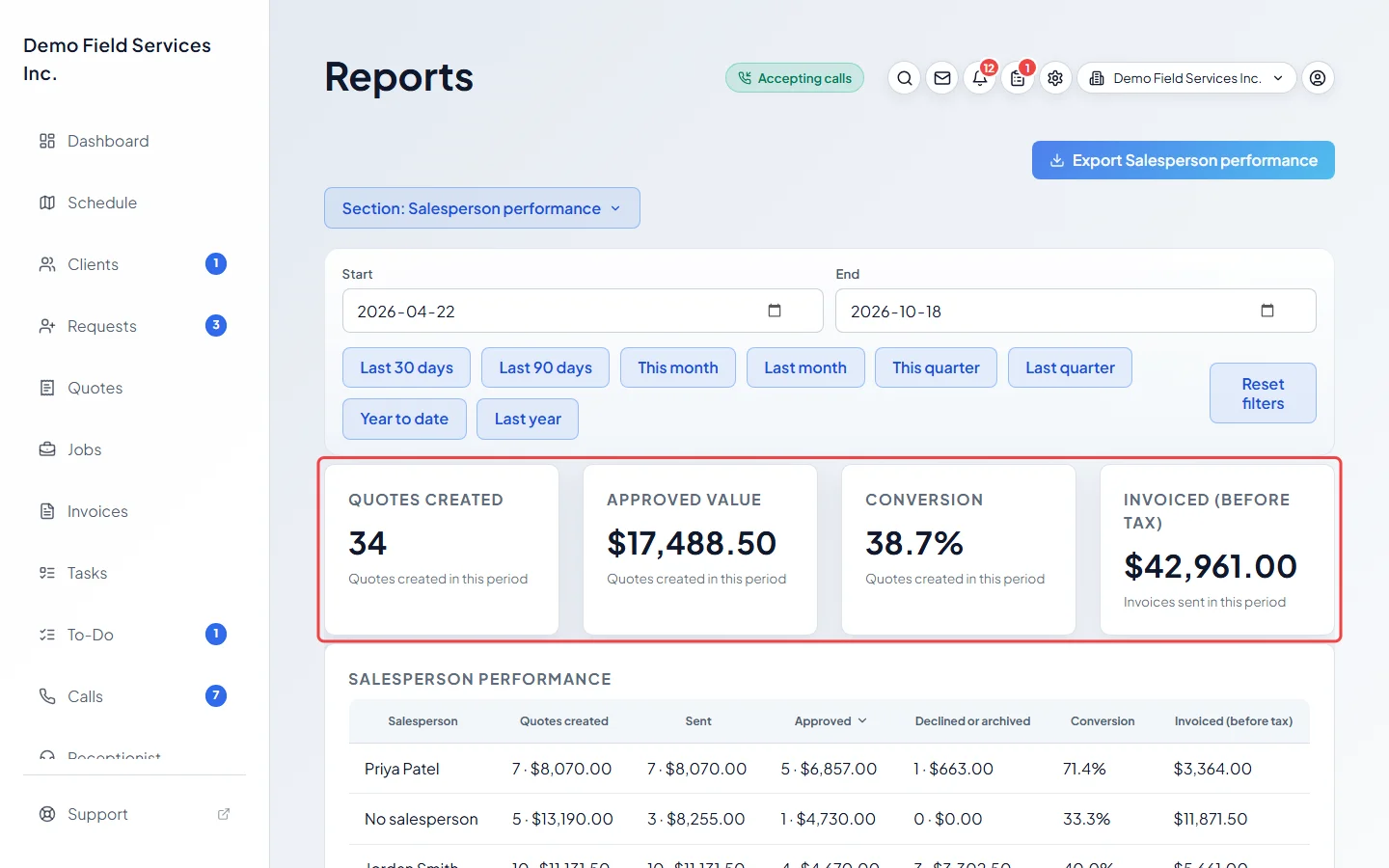This screenshot has height=868, width=1389.
Task: Click the search magnifier icon in header
Action: pos(904,78)
